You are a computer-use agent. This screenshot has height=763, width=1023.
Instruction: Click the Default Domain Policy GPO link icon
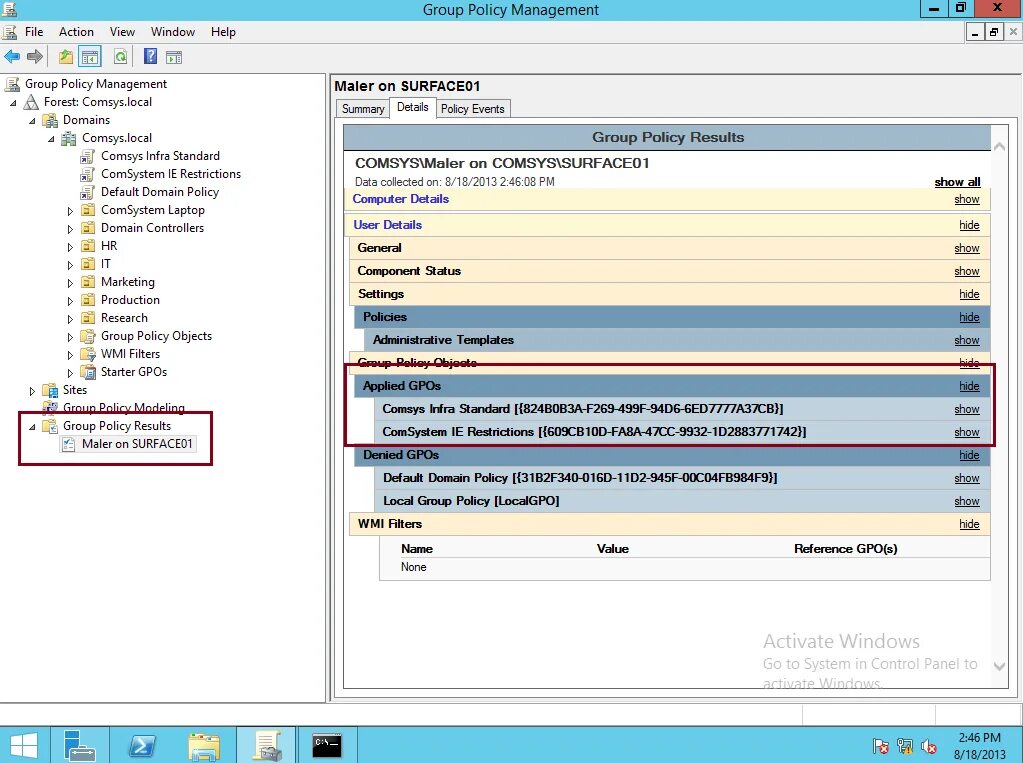87,192
